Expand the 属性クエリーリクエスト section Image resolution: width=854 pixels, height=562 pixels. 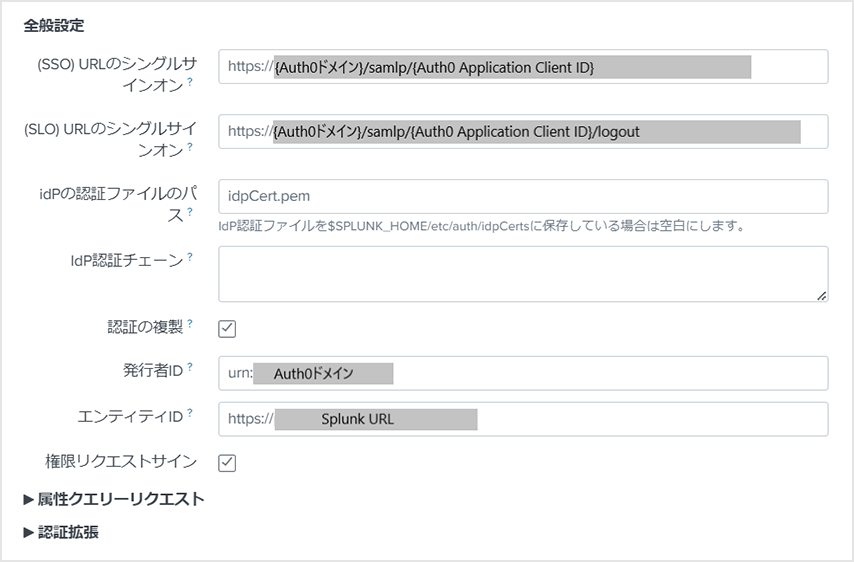click(114, 499)
